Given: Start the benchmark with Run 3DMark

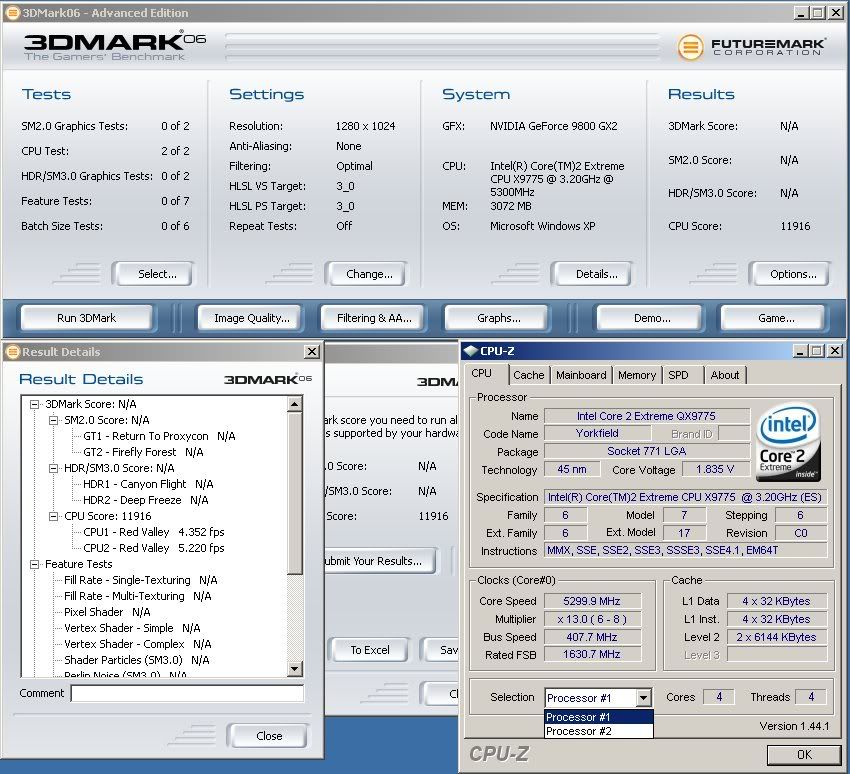Looking at the screenshot, I should [x=87, y=318].
